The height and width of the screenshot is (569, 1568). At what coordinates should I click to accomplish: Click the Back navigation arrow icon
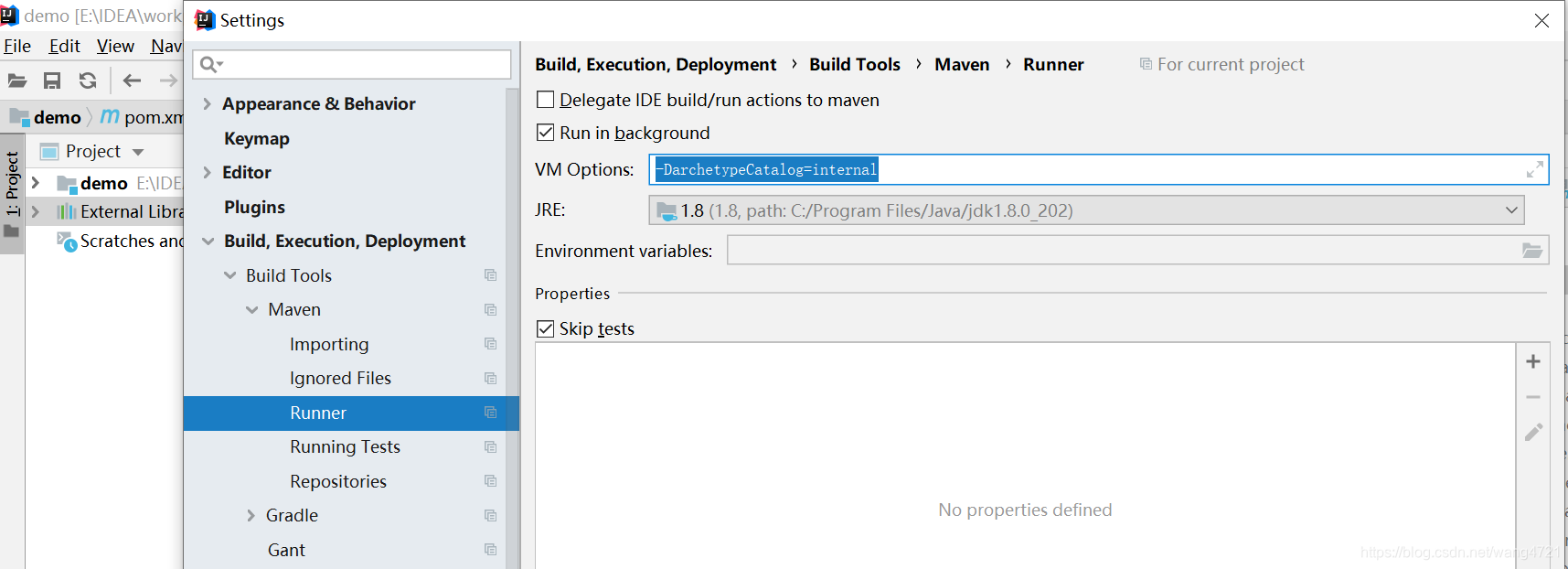(132, 81)
